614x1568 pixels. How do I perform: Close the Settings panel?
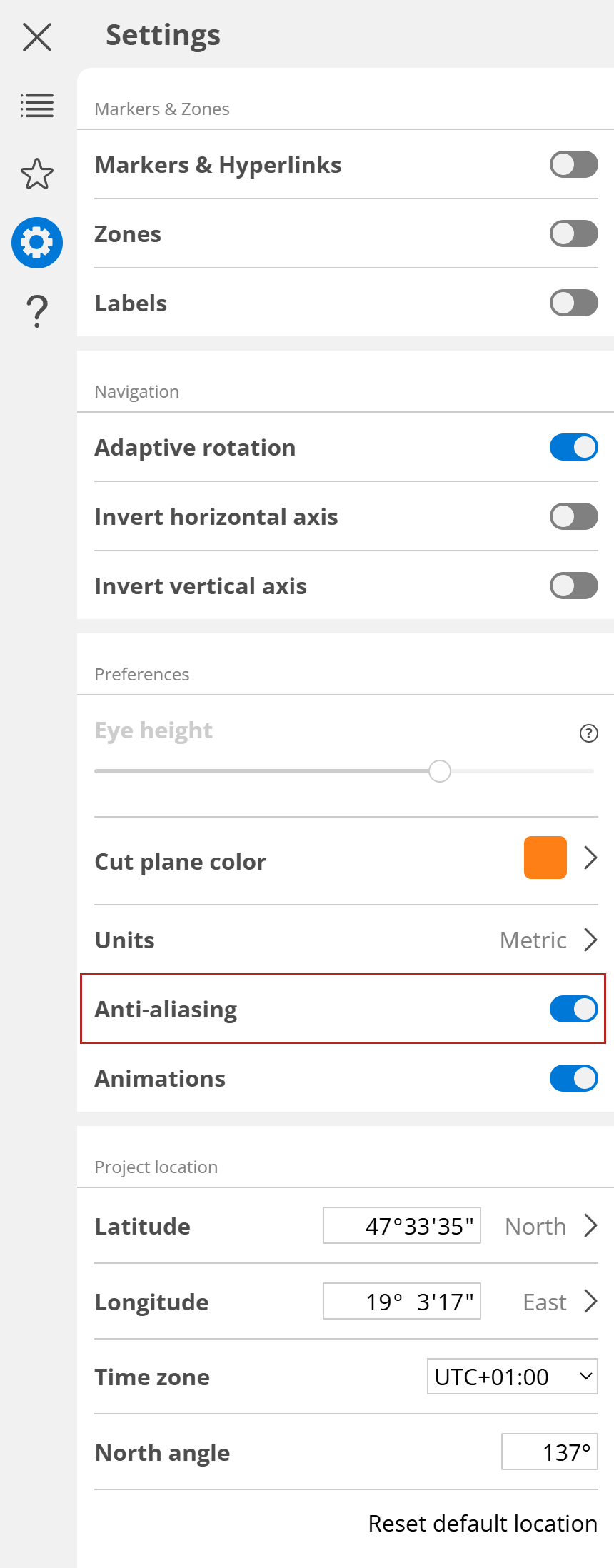pos(36,37)
